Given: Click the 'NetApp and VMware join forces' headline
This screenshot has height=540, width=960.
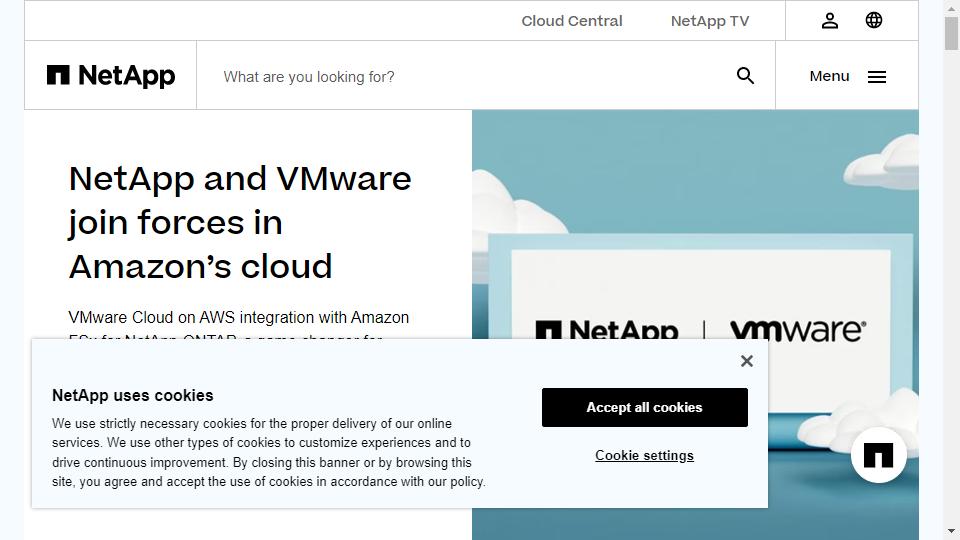Looking at the screenshot, I should pos(240,222).
